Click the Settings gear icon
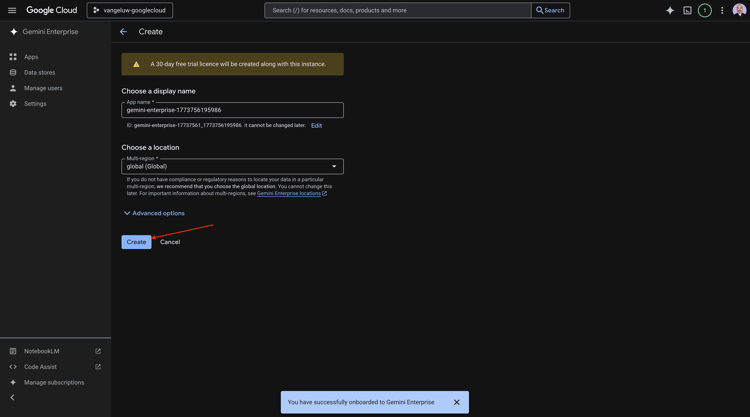 click(x=13, y=104)
